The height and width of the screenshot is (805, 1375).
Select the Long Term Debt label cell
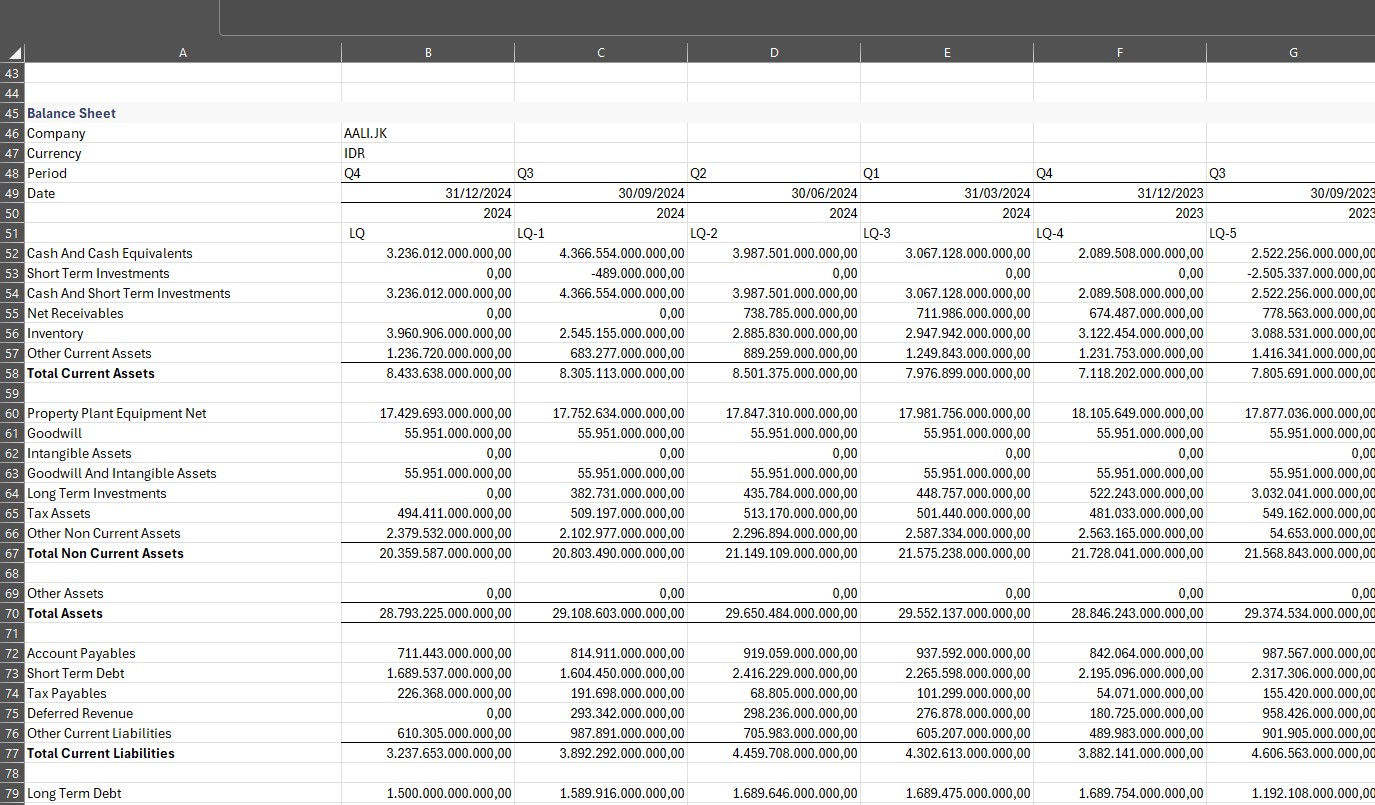coord(74,793)
